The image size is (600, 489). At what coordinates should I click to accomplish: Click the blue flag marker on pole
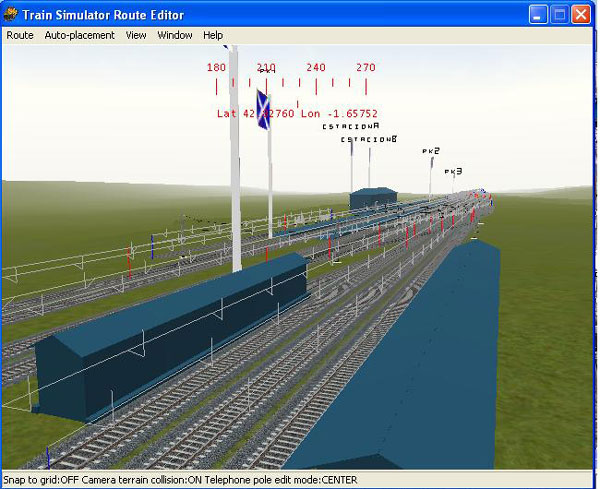click(263, 110)
